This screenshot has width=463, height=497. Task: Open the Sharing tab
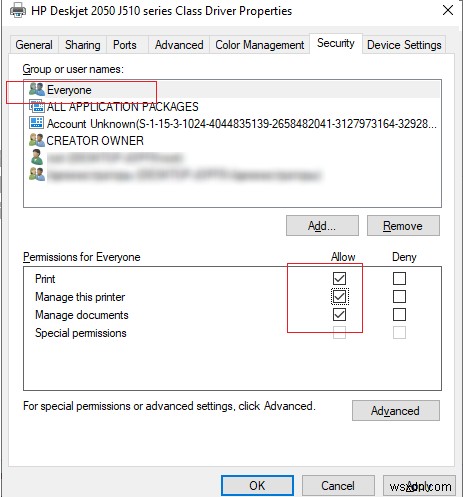(x=83, y=45)
